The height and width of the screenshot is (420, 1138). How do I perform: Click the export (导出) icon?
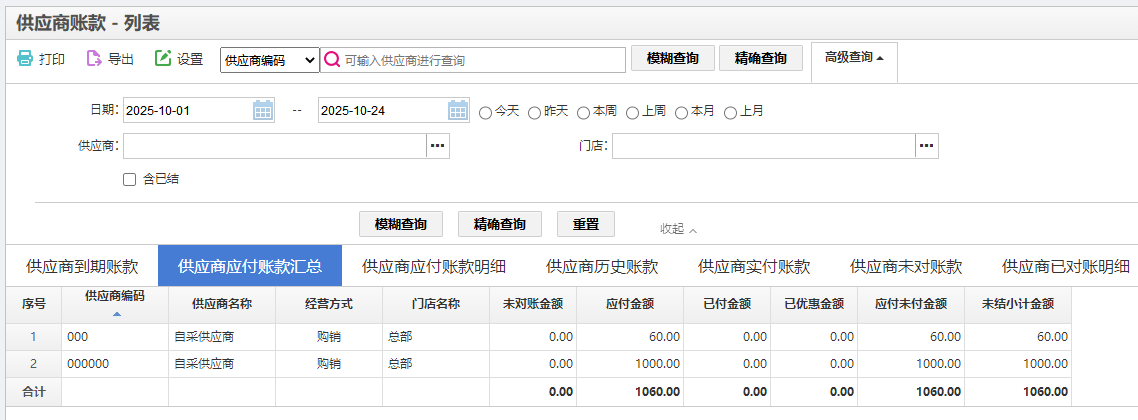pos(94,59)
